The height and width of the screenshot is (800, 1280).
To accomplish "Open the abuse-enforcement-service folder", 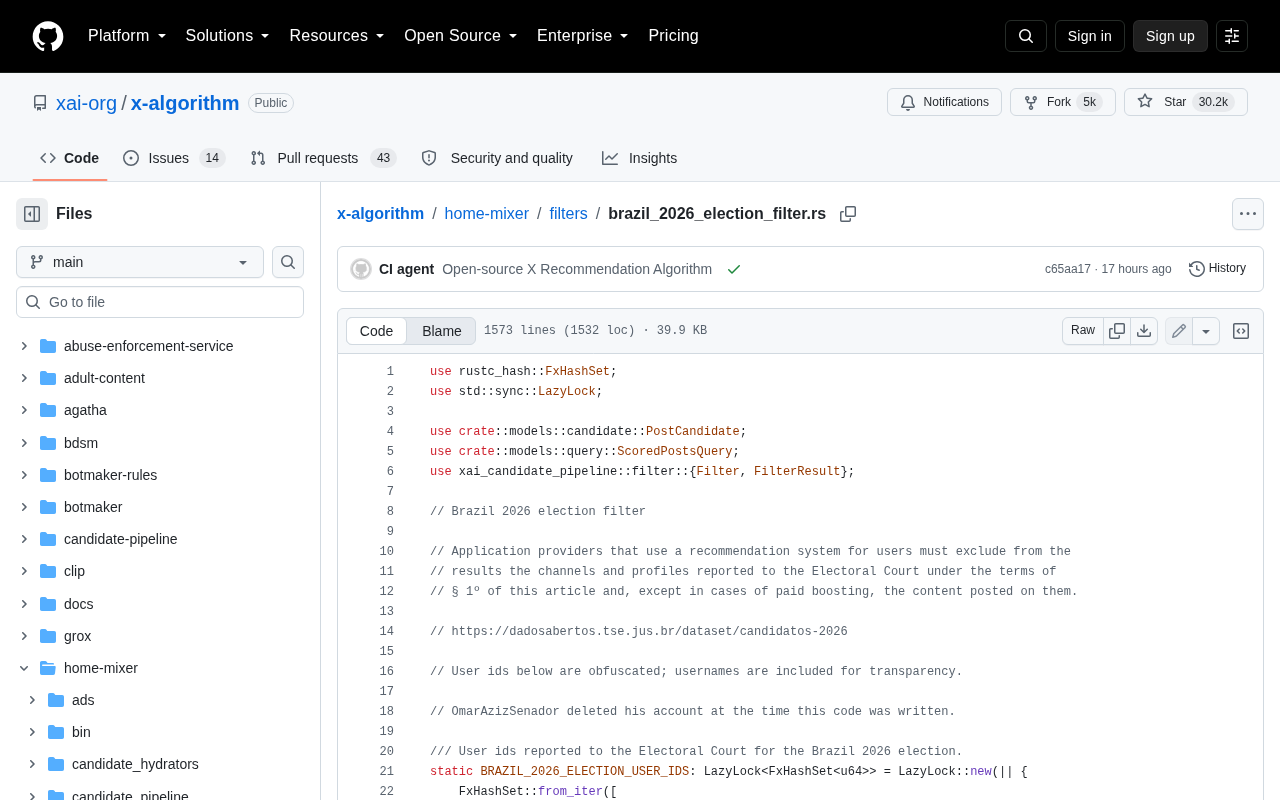I will tap(148, 346).
